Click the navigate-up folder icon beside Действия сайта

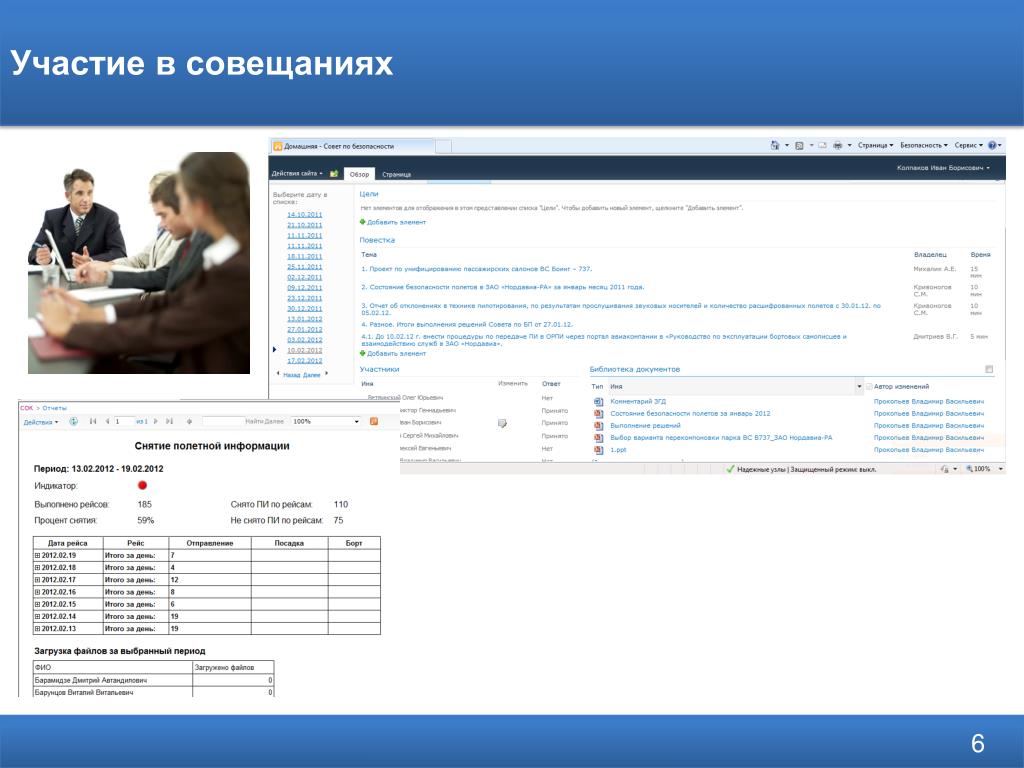(334, 174)
